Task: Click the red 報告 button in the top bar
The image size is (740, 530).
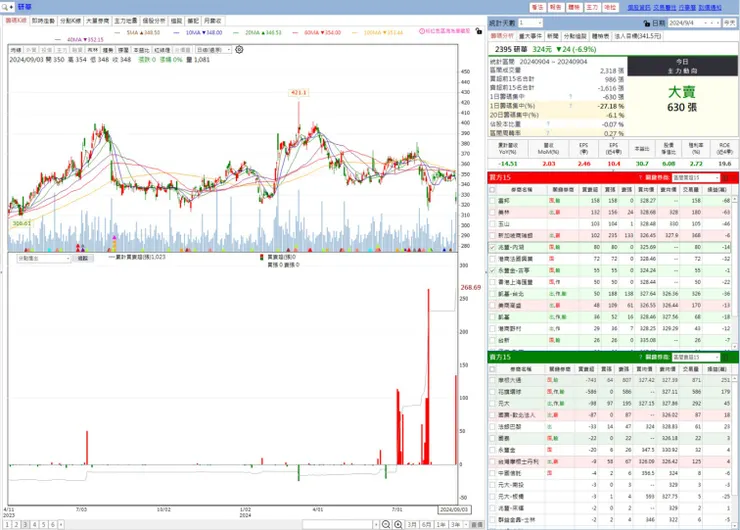Action: pos(555,7)
